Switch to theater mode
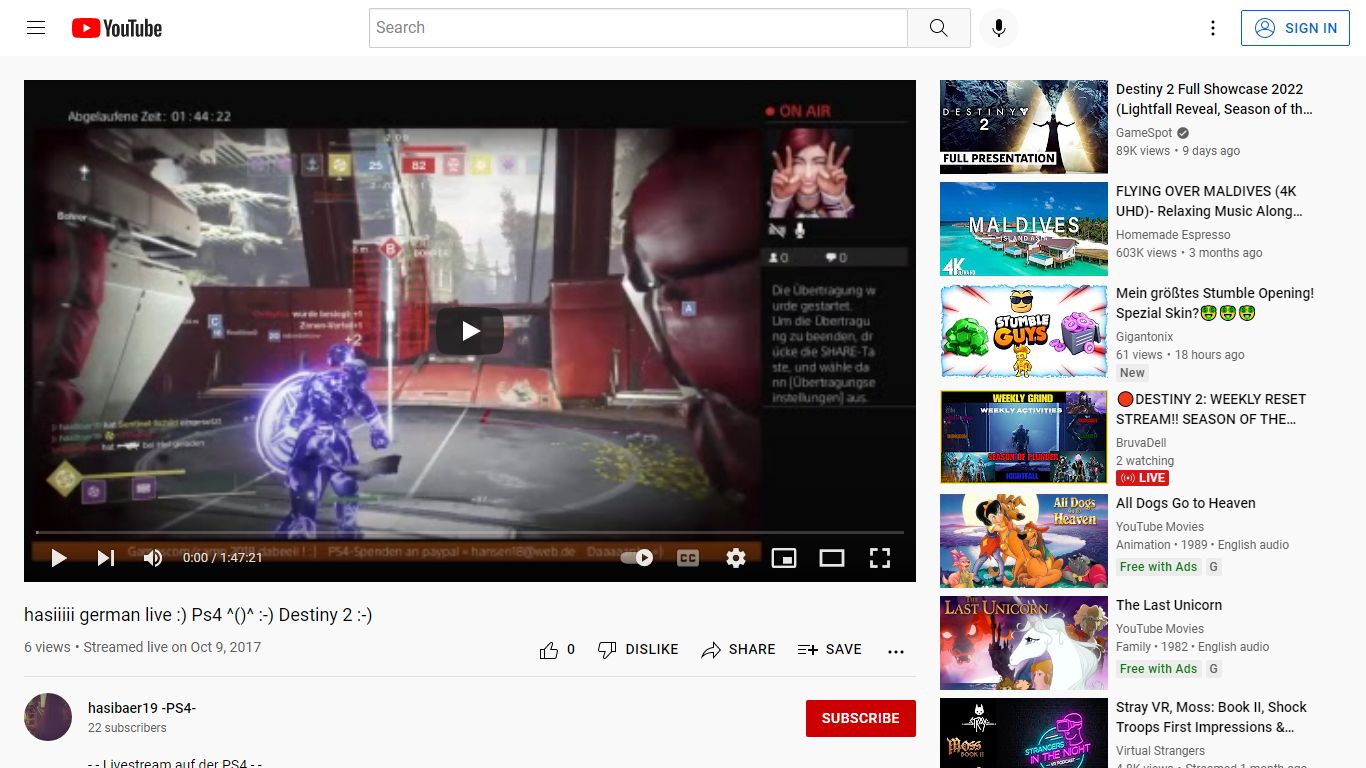 832,558
